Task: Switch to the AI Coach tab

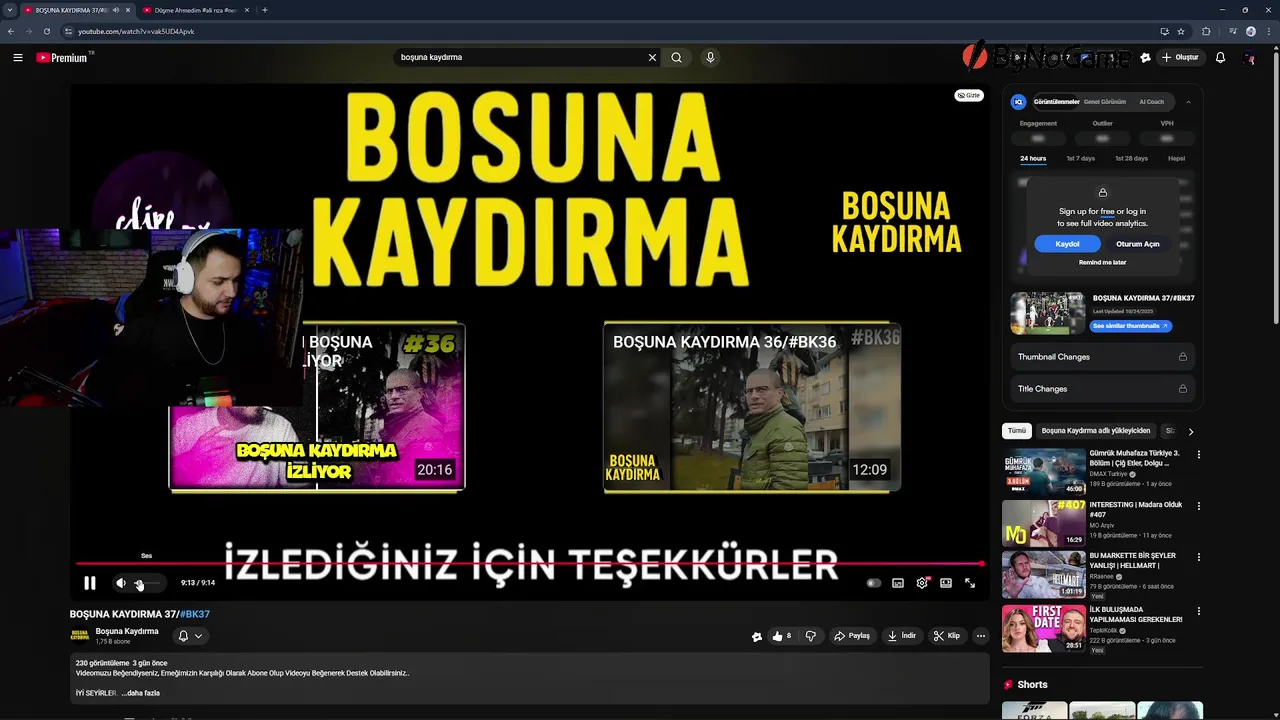Action: point(1151,102)
